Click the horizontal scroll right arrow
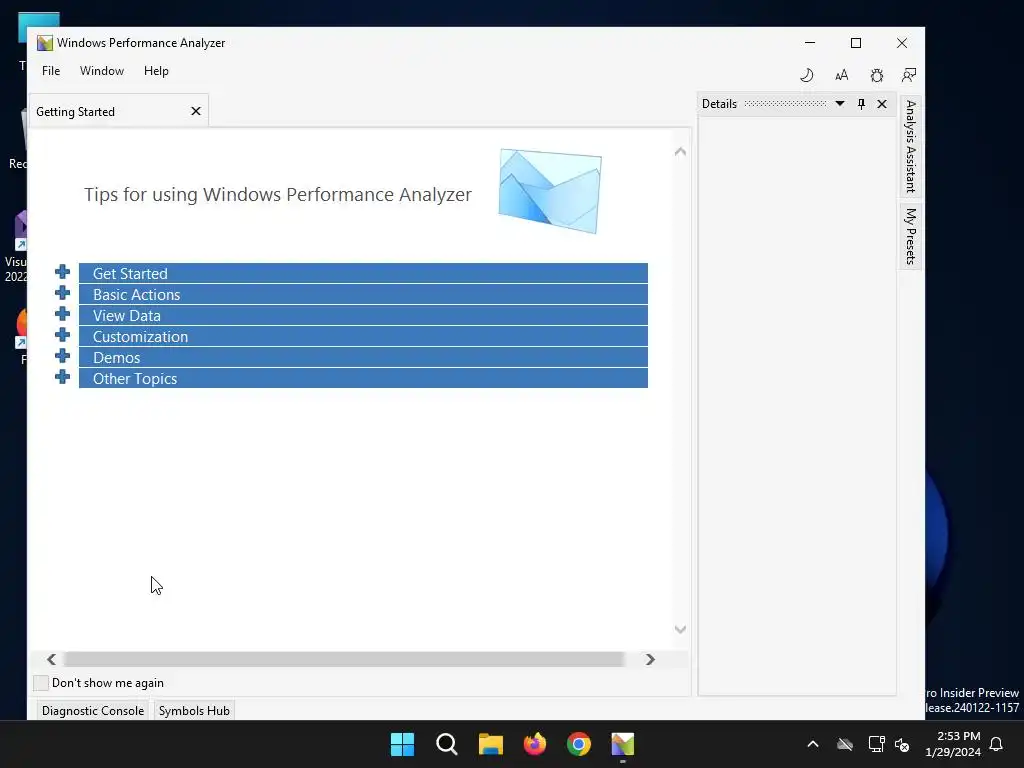This screenshot has height=768, width=1024. [650, 659]
